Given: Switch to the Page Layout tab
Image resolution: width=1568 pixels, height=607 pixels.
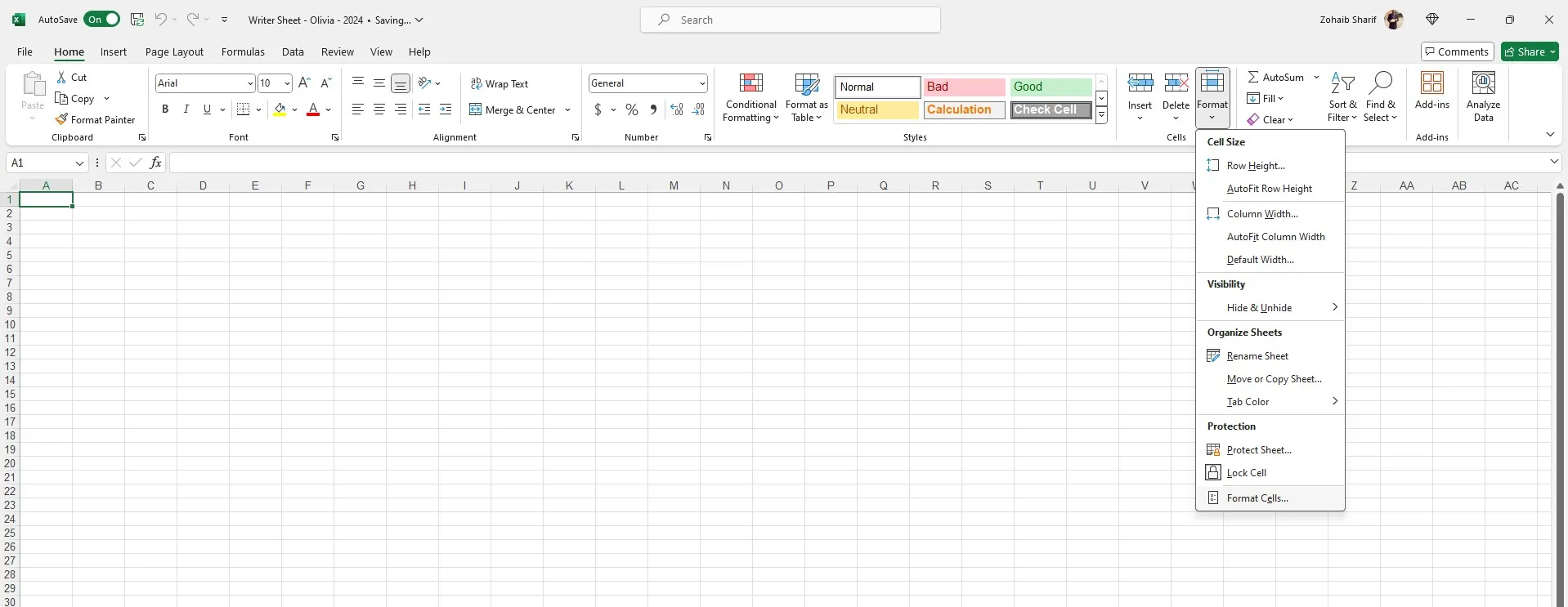Looking at the screenshot, I should pos(174,51).
